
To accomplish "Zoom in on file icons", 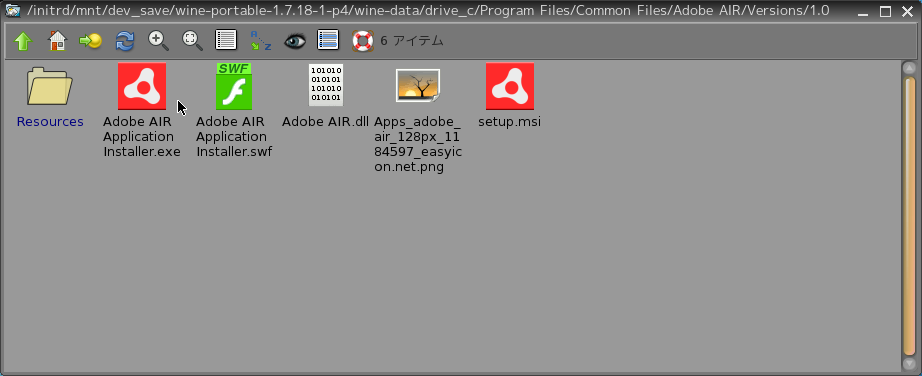I will pyautogui.click(x=158, y=41).
